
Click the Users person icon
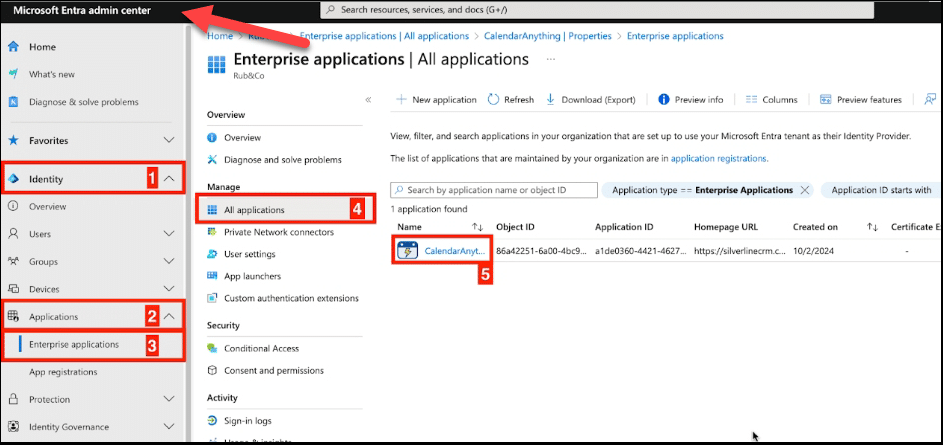(x=14, y=234)
